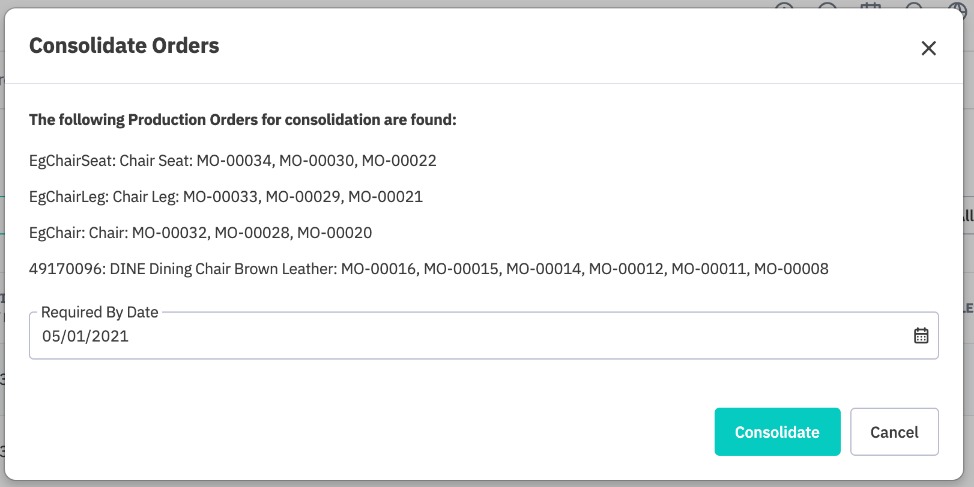Click order number MO-00034
Viewport: 974px width, 487px height.
pyautogui.click(x=234, y=161)
